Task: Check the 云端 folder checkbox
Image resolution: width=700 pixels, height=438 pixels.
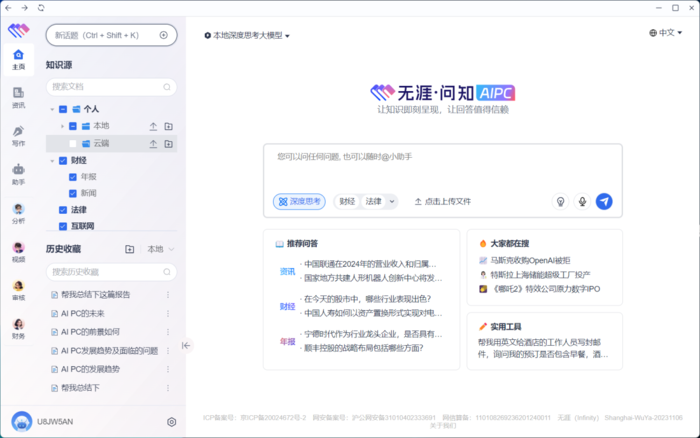Action: (73, 144)
